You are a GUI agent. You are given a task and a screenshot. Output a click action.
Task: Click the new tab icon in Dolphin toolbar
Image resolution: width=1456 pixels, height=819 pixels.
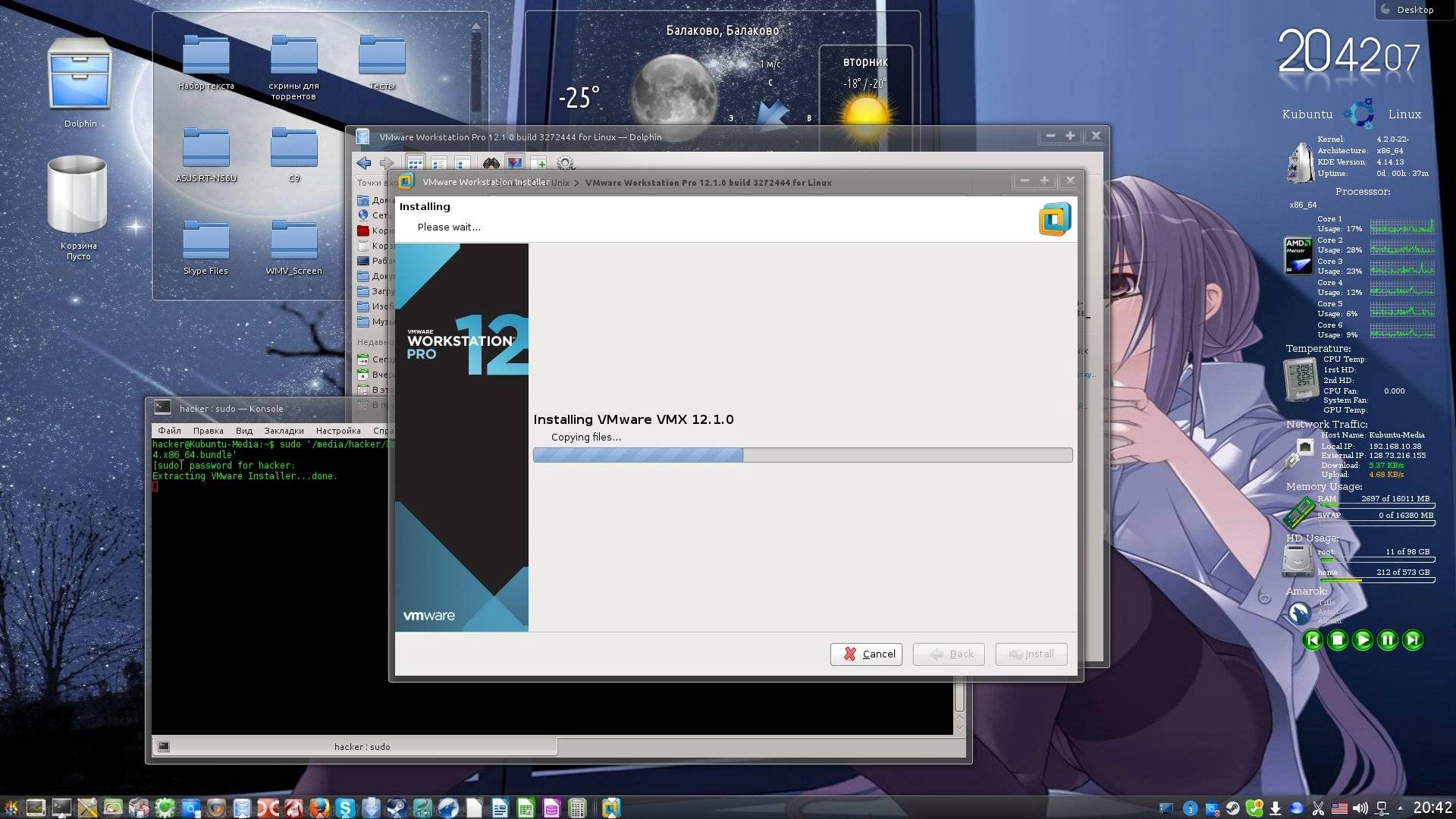tap(538, 163)
